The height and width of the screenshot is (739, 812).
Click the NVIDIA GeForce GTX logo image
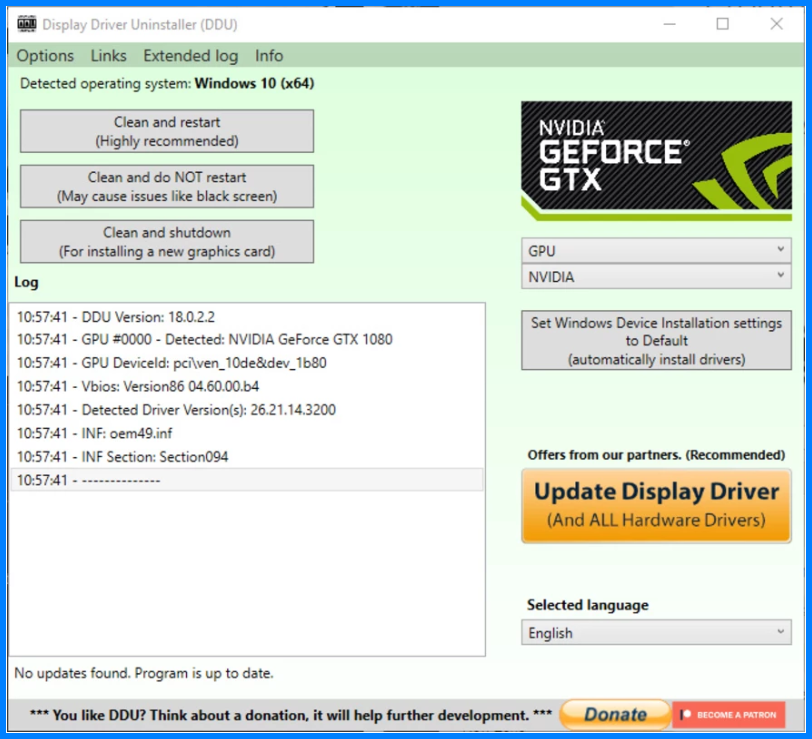pyautogui.click(x=656, y=161)
